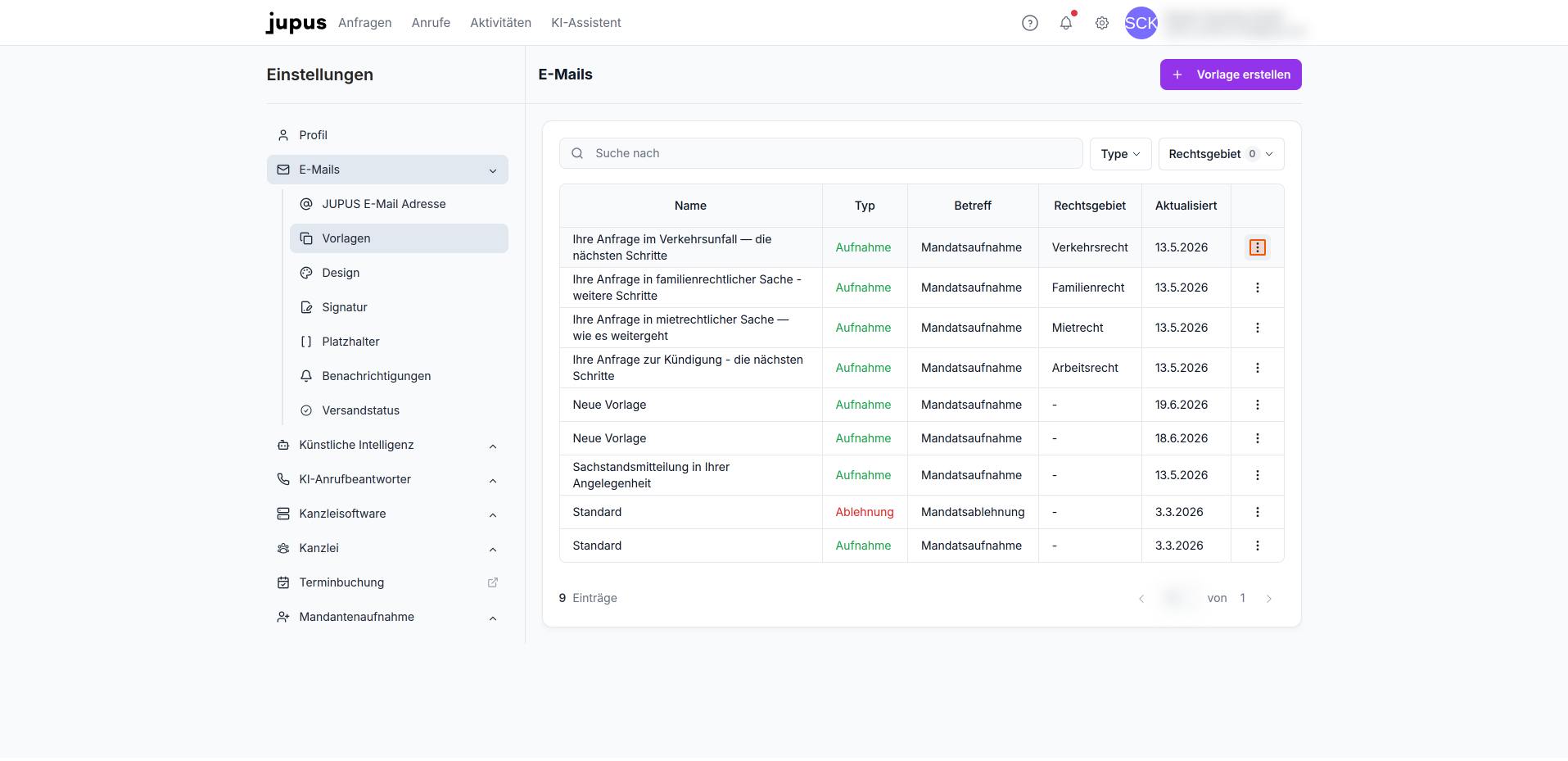This screenshot has height=761, width=1568.
Task: Select Vorlagen in sidebar
Action: tap(399, 238)
